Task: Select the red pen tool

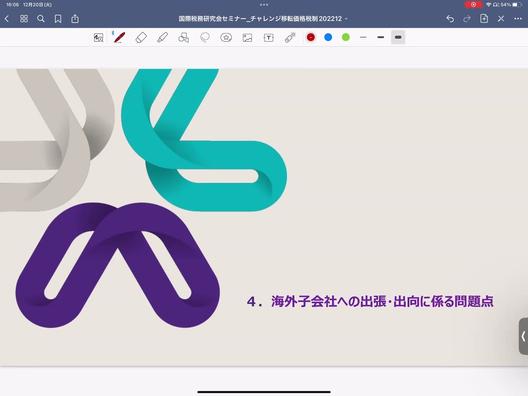Action: click(119, 37)
